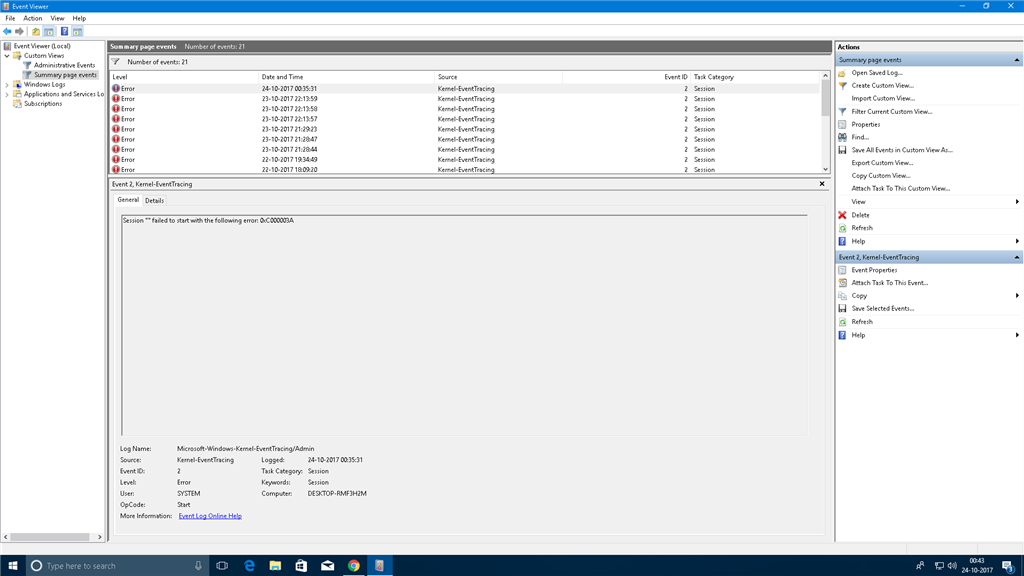Sort by Date and Time column header
This screenshot has width=1024, height=576.
point(346,77)
